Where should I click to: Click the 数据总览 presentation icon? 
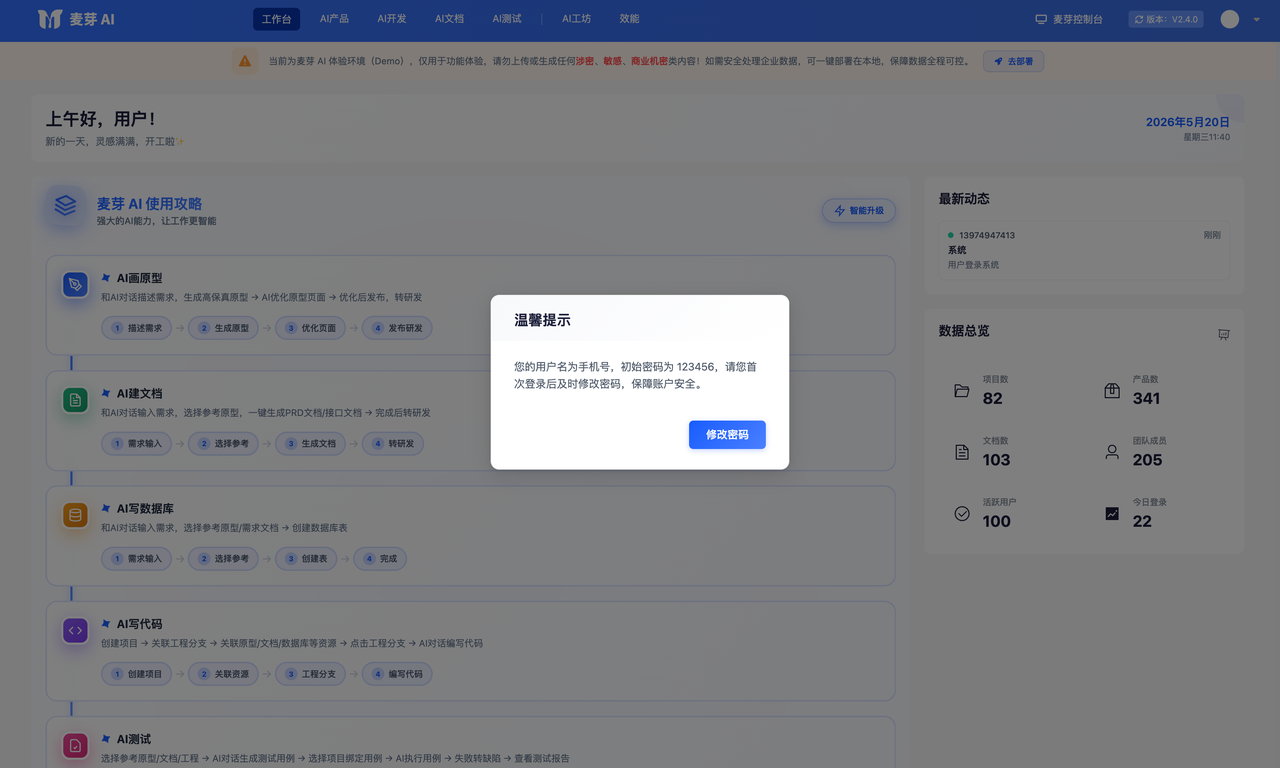click(x=1223, y=334)
